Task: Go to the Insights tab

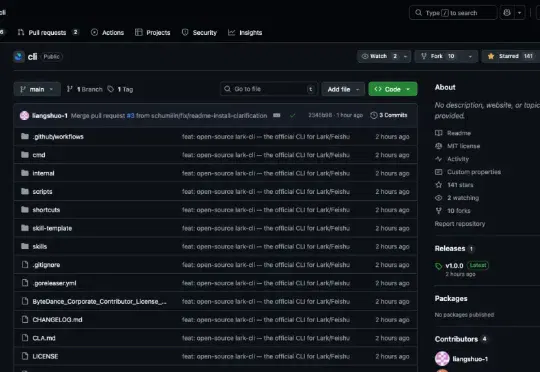Action: click(245, 32)
